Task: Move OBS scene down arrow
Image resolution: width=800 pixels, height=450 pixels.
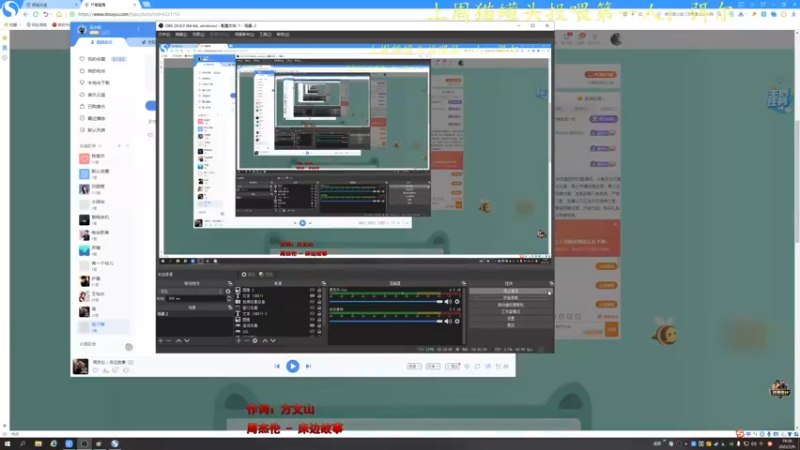Action: coord(187,340)
